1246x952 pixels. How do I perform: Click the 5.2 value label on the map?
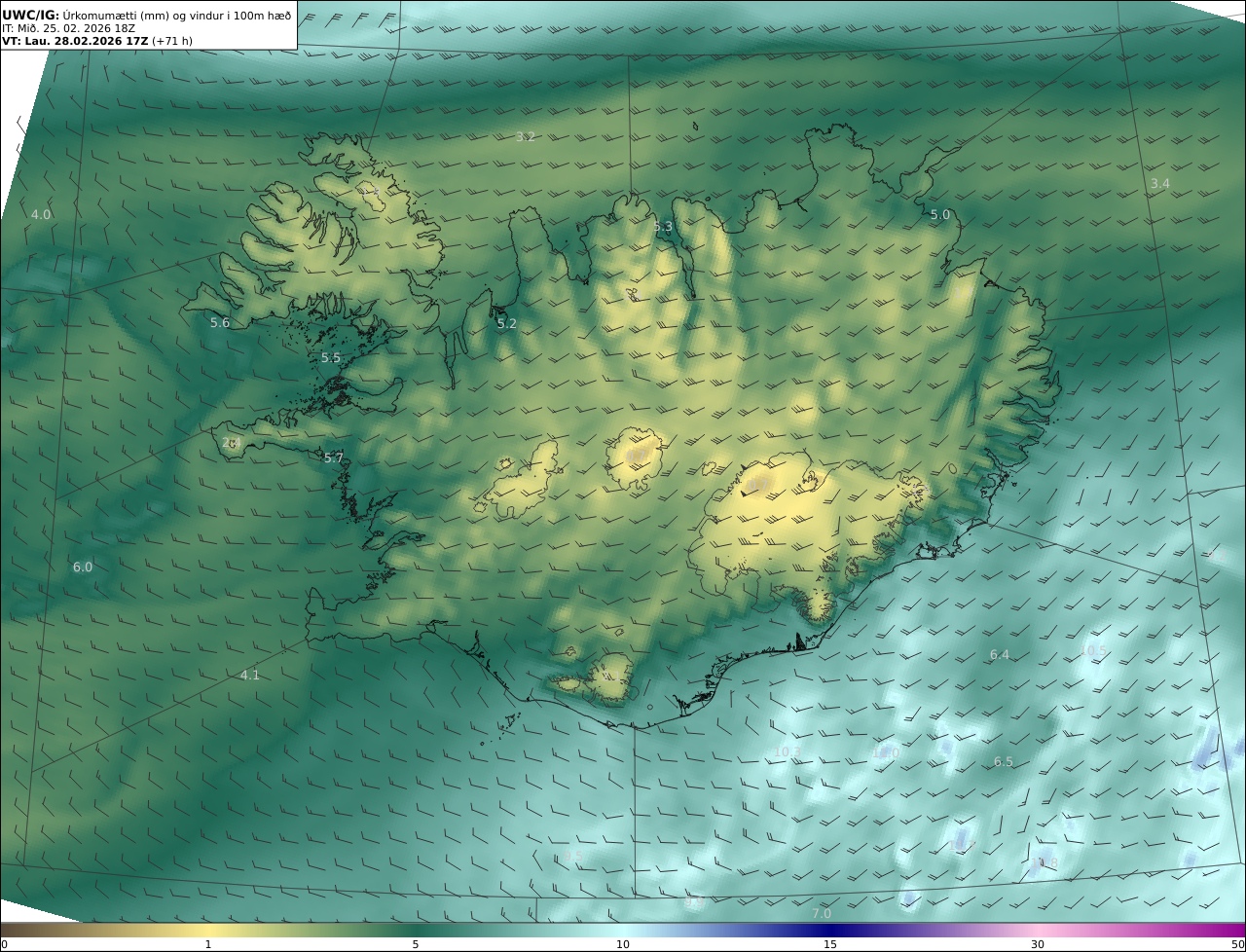(x=507, y=323)
